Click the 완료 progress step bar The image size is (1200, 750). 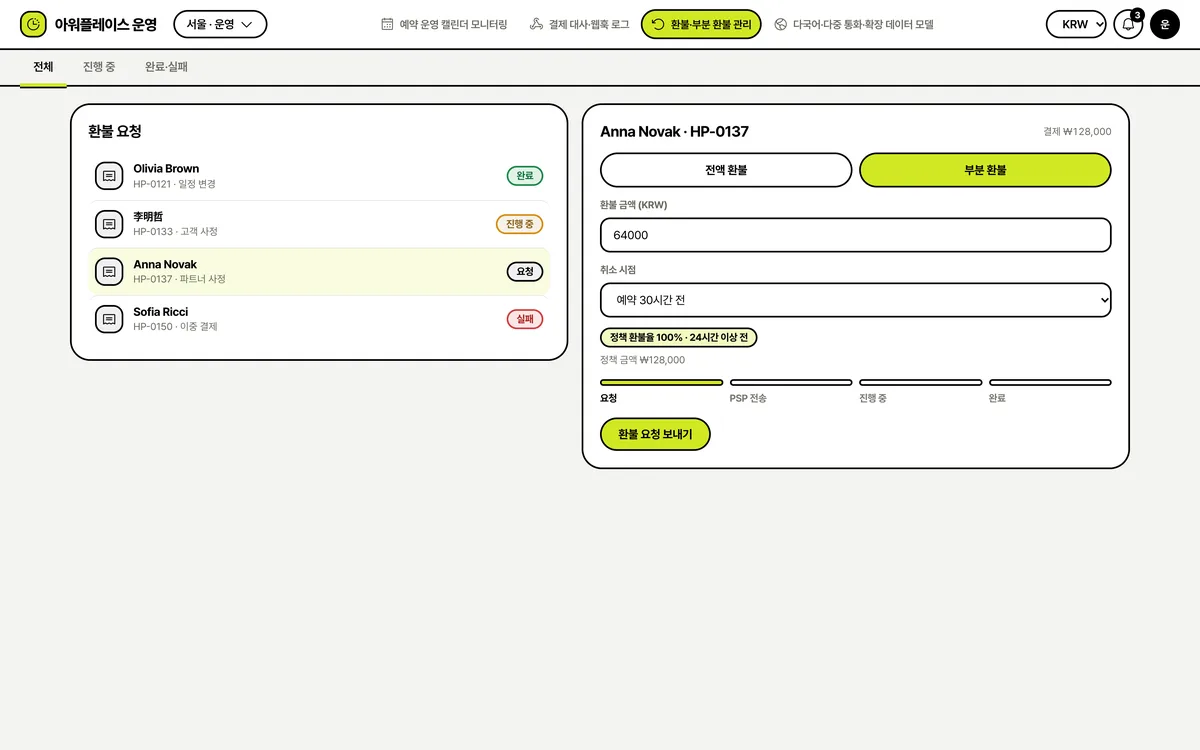tap(1050, 382)
